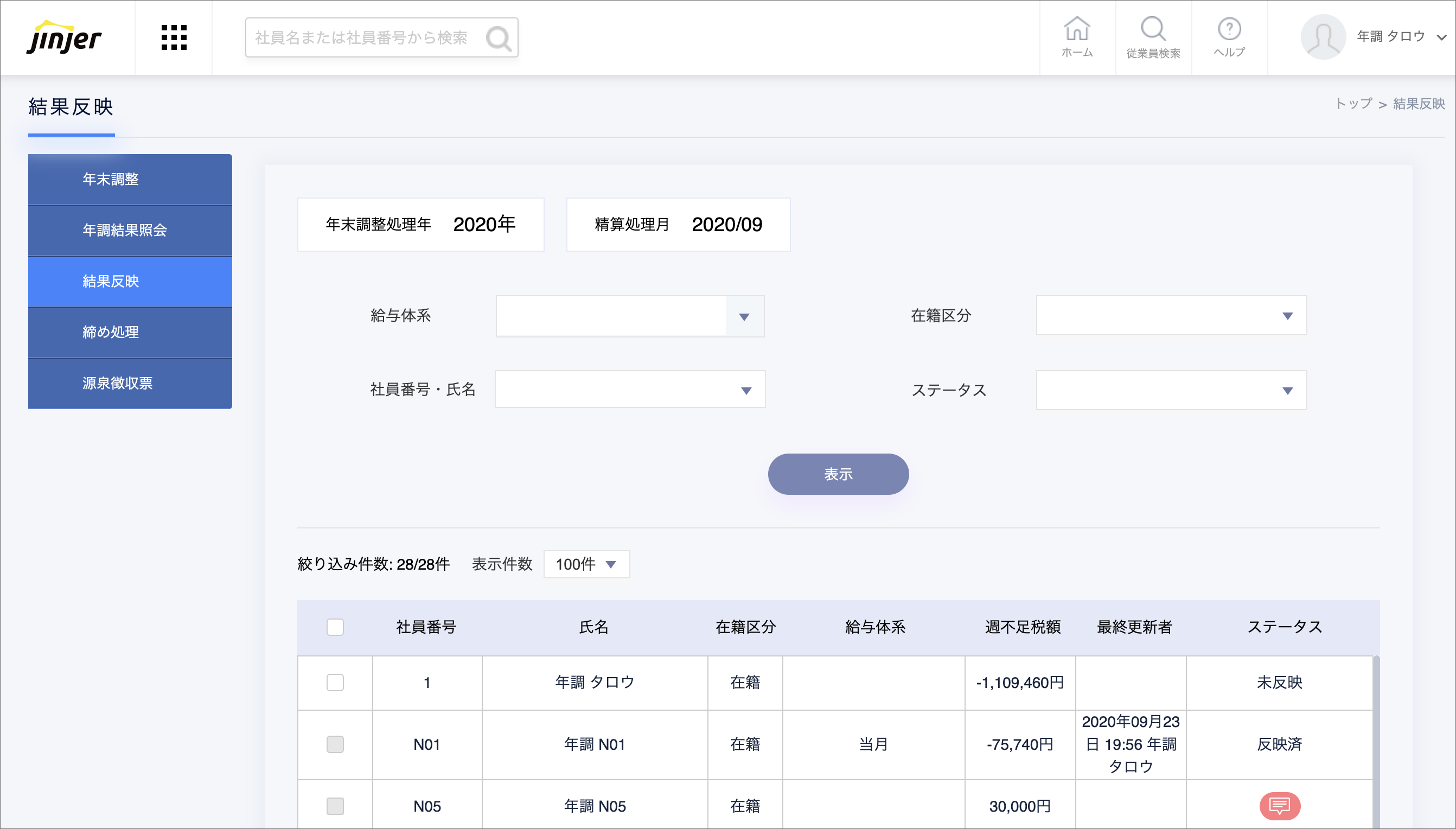Viewport: 1456px width, 829px height.
Task: Open the app grid menu icon
Action: [174, 37]
